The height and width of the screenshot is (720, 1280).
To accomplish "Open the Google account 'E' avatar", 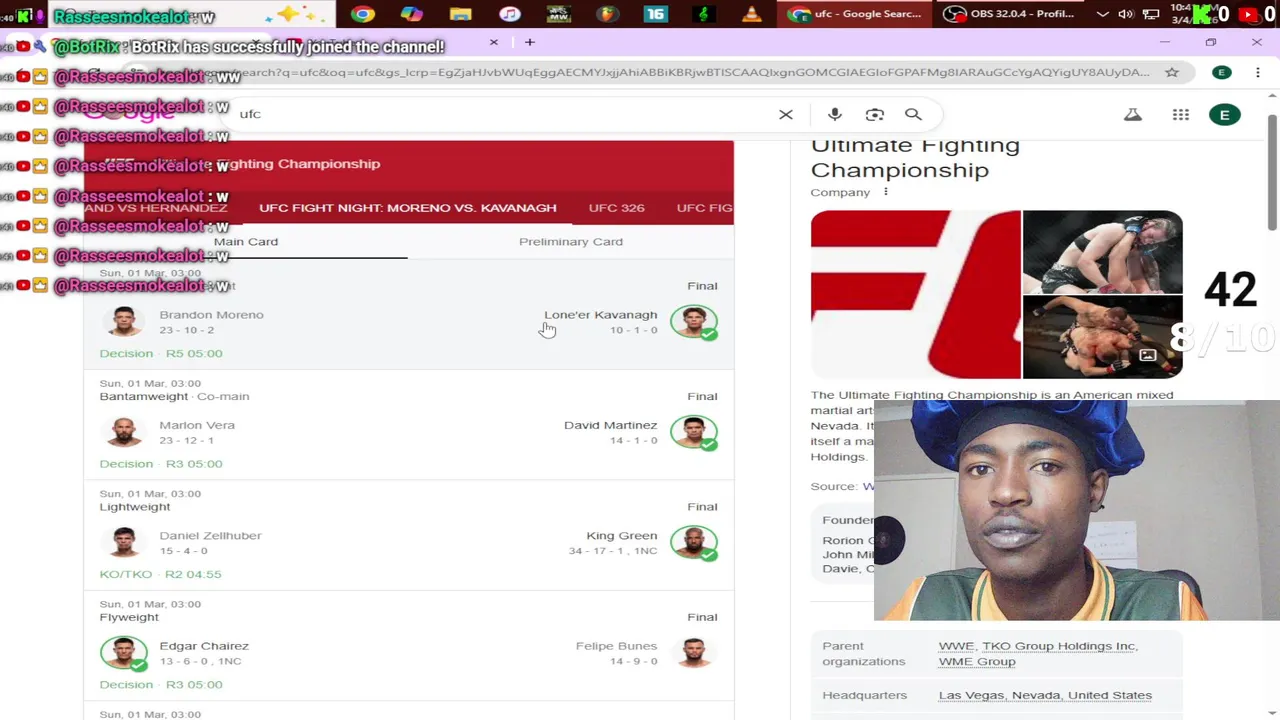I will tap(1225, 114).
